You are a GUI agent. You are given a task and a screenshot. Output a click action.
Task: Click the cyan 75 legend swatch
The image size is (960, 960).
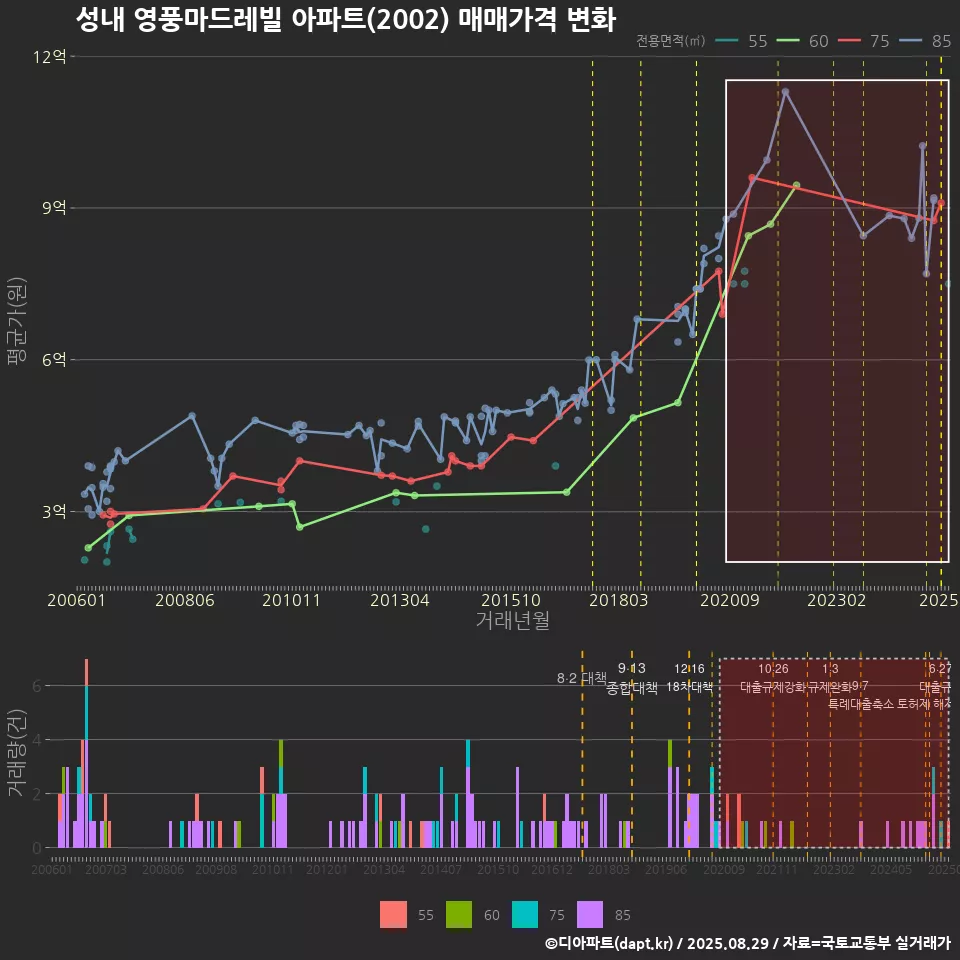tap(525, 914)
